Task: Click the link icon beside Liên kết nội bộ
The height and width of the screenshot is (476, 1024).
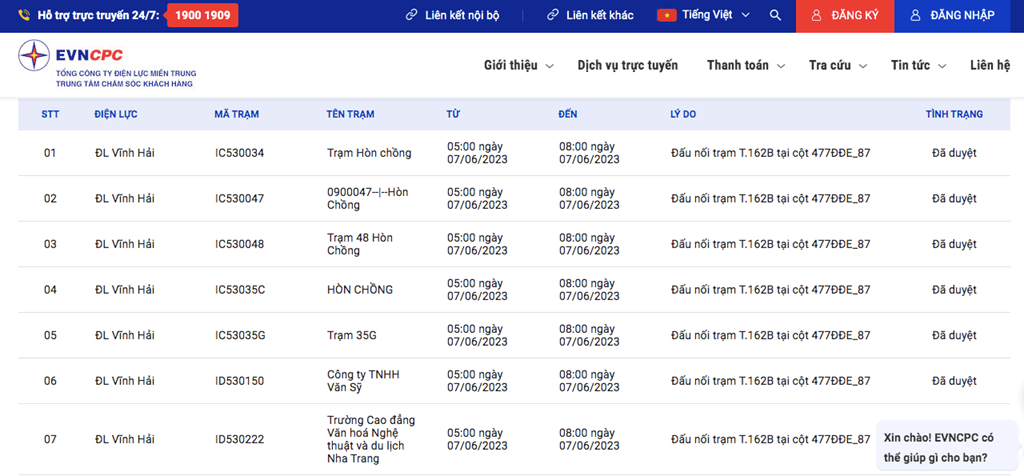Action: coord(411,16)
